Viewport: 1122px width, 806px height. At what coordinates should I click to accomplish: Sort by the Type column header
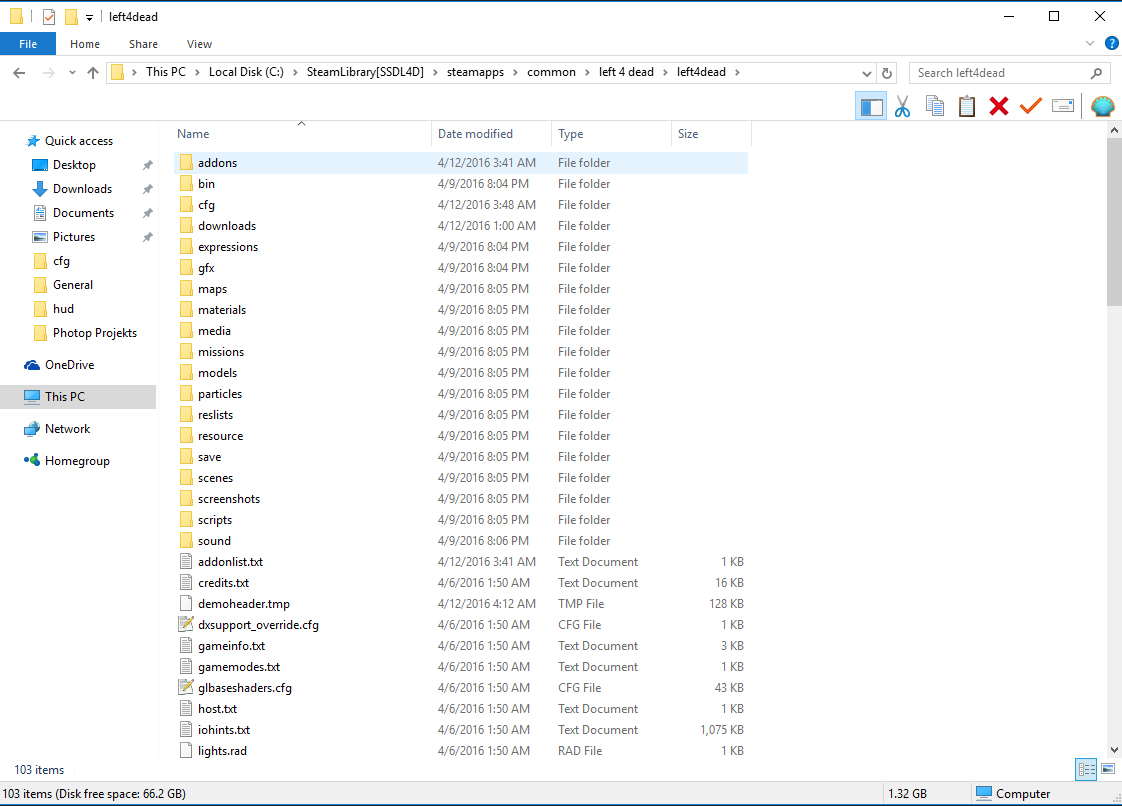[x=570, y=134]
